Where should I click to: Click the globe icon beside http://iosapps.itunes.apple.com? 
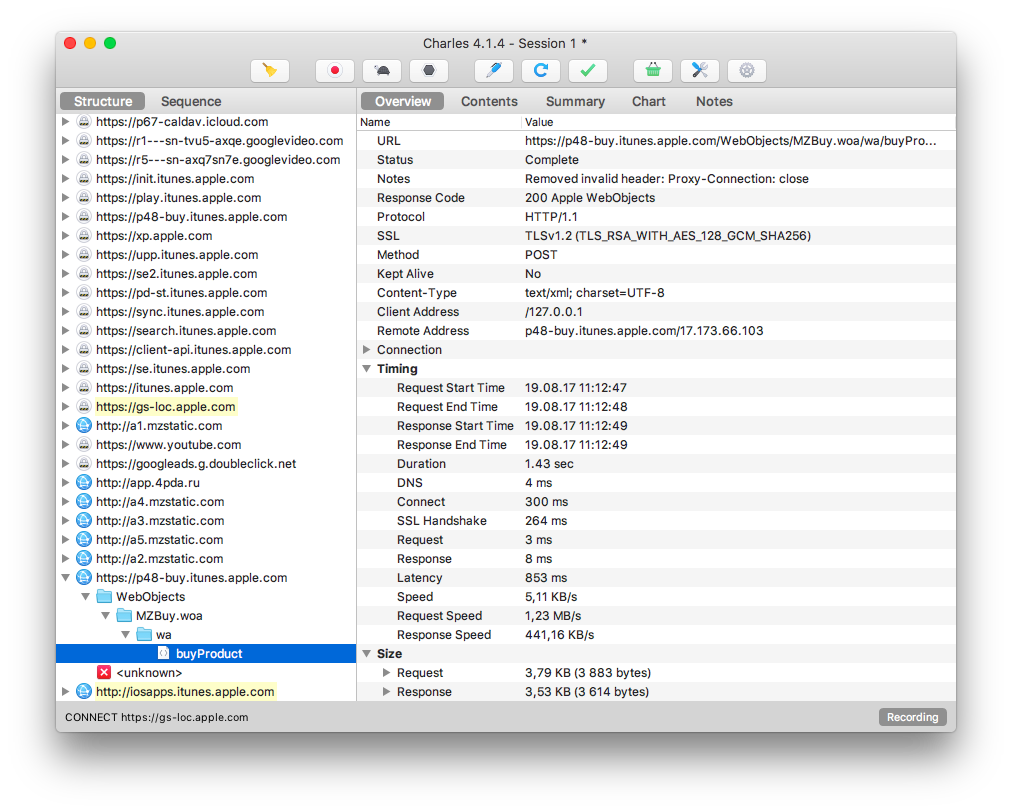click(x=84, y=692)
